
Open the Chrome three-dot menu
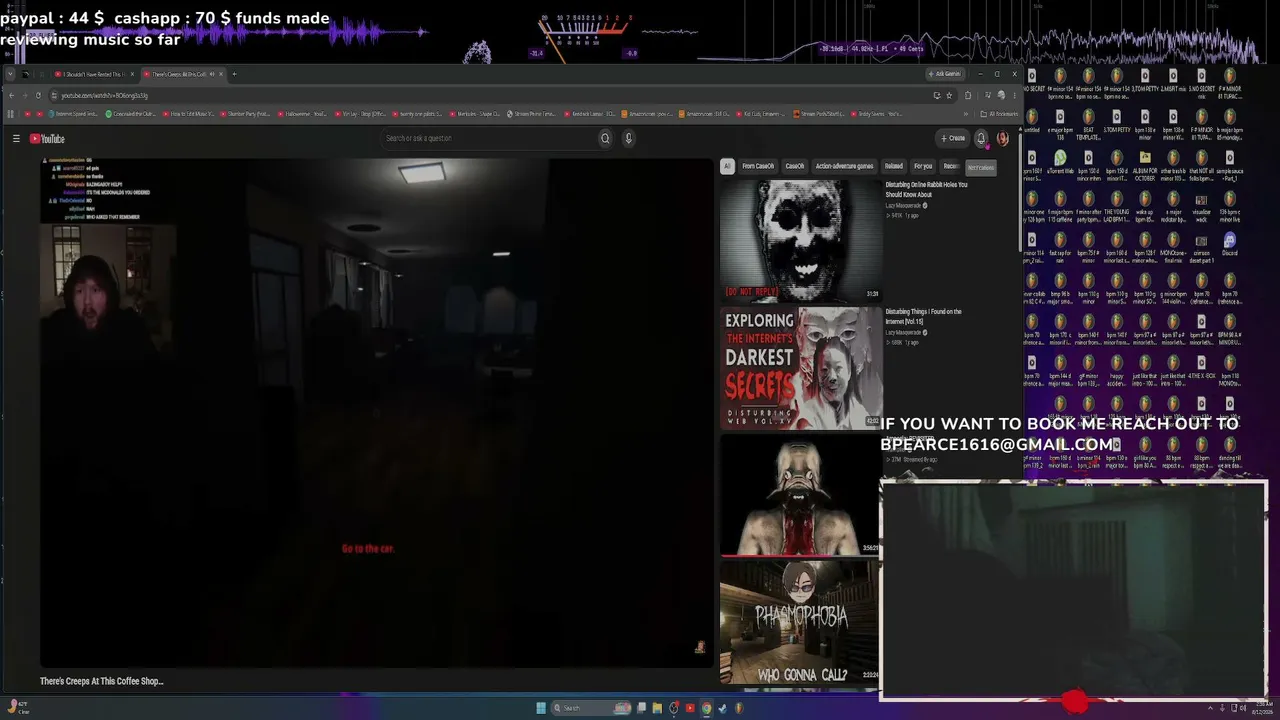[1014, 95]
